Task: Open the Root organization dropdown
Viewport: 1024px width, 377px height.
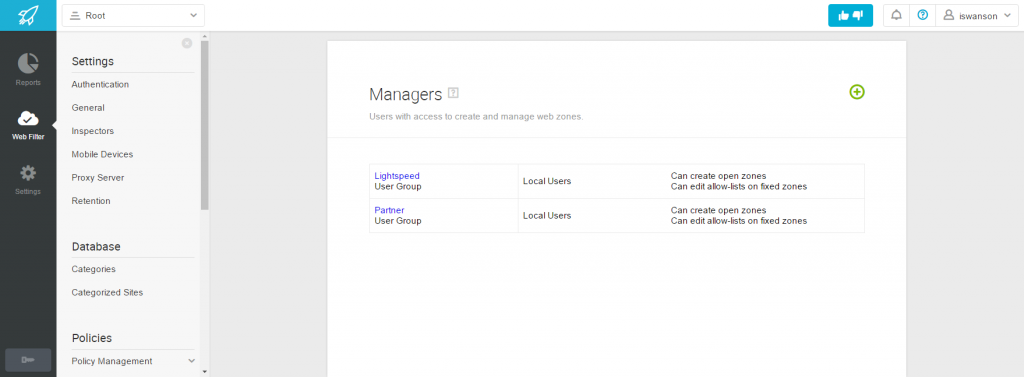Action: point(133,16)
